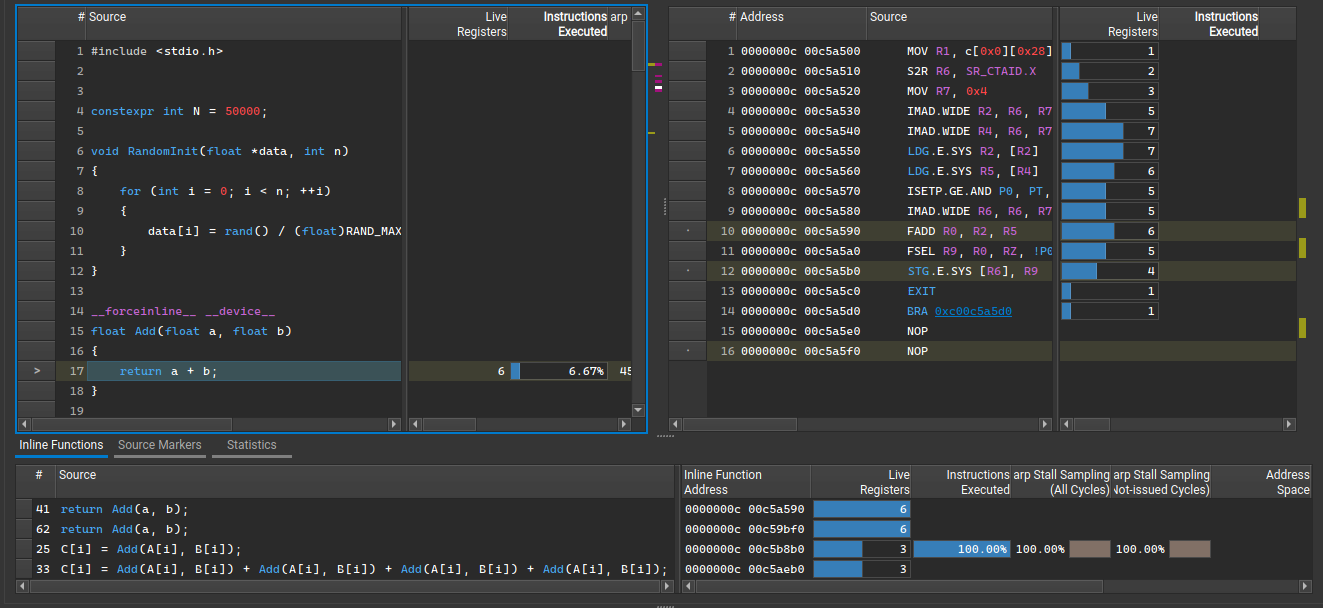Click inline metrics table scroll right arrow

coord(1304,586)
